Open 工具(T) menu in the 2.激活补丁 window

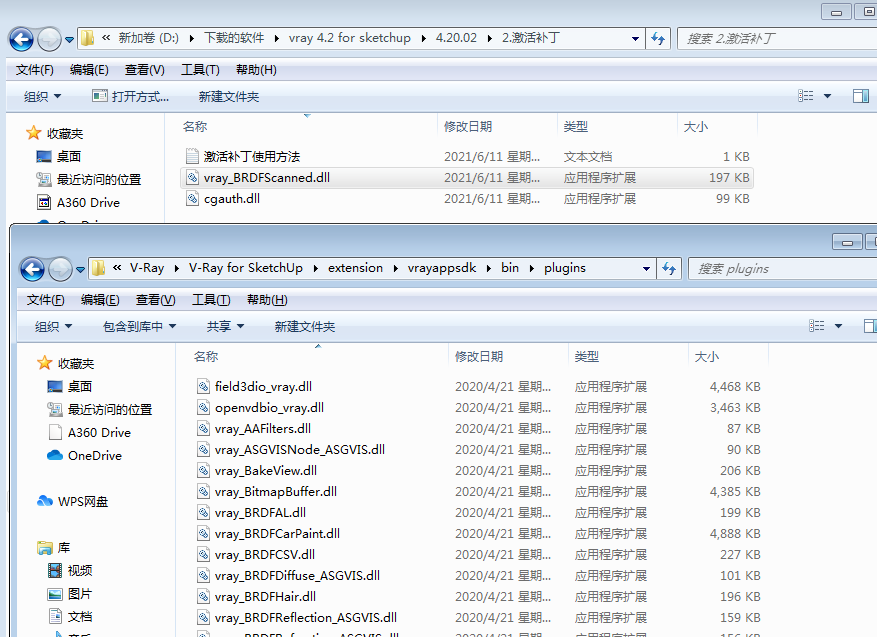point(200,70)
